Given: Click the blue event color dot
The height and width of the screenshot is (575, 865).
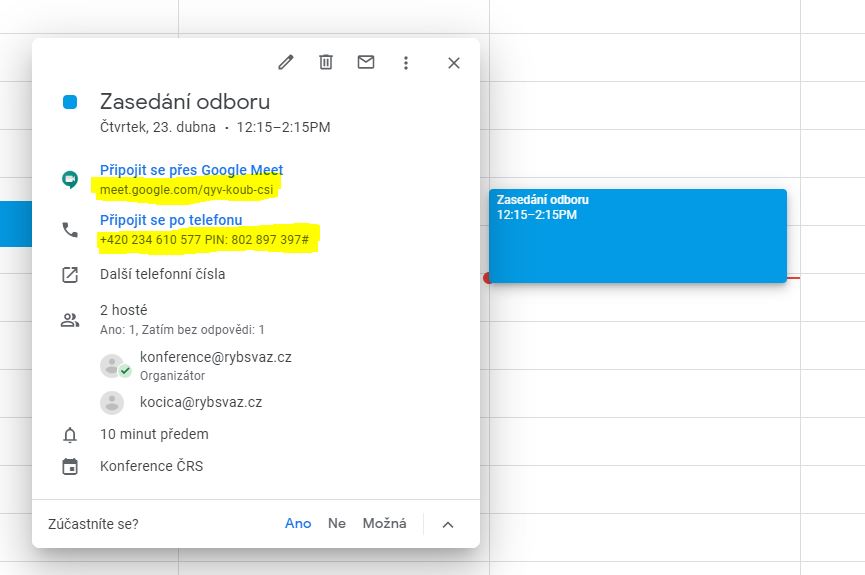Looking at the screenshot, I should (x=70, y=102).
